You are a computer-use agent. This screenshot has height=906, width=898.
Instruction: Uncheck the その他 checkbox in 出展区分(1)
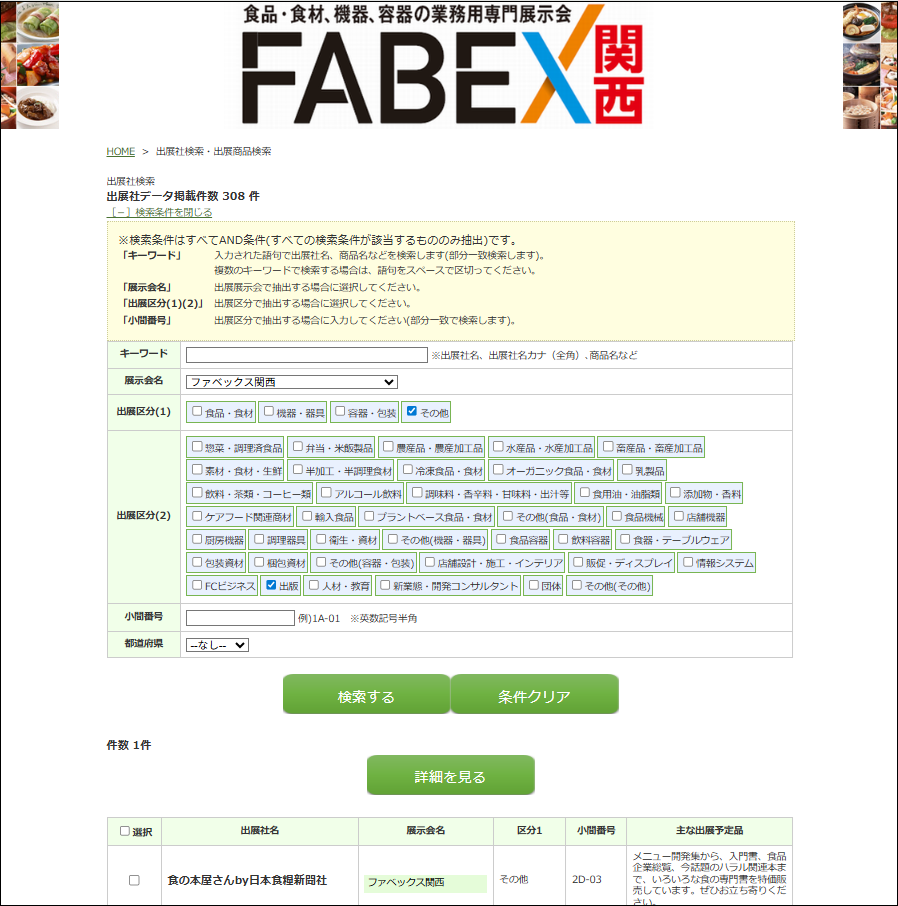[x=412, y=412]
